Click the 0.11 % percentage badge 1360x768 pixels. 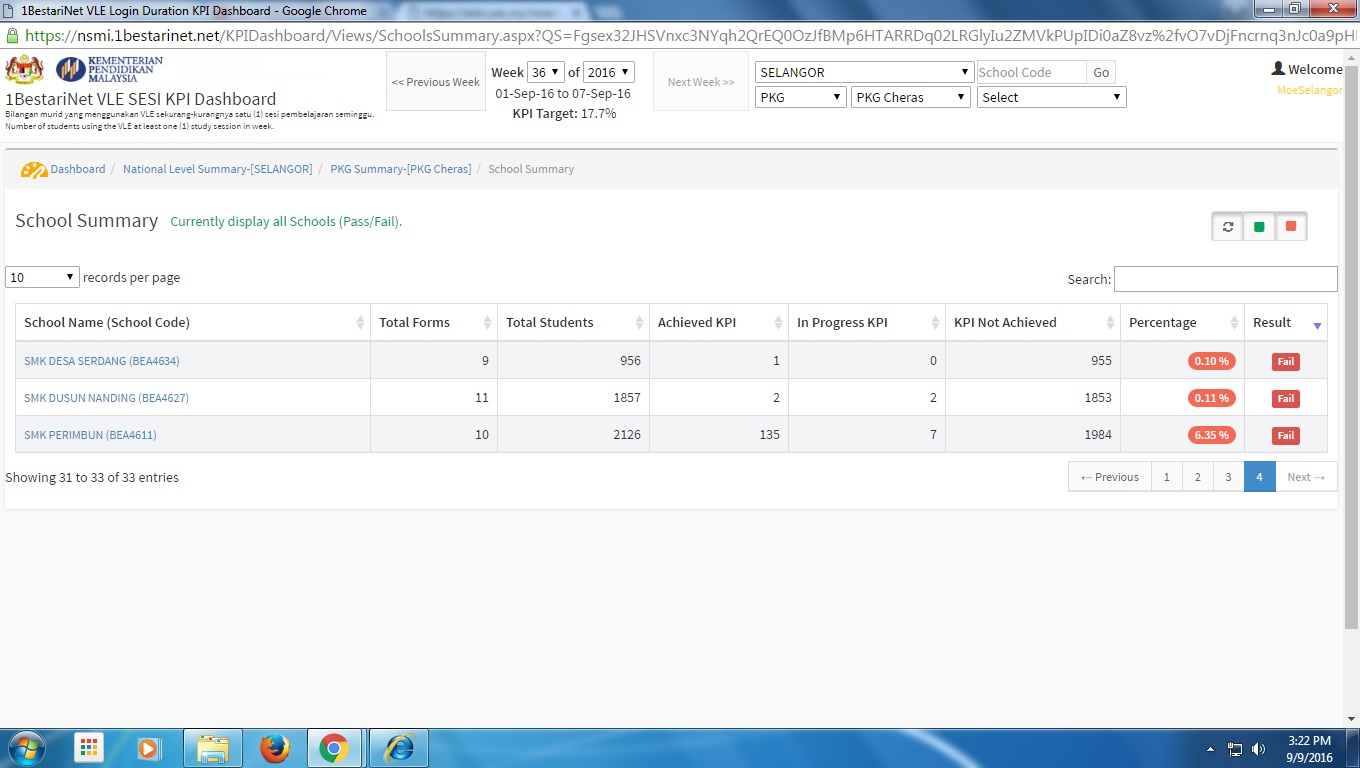click(1212, 398)
